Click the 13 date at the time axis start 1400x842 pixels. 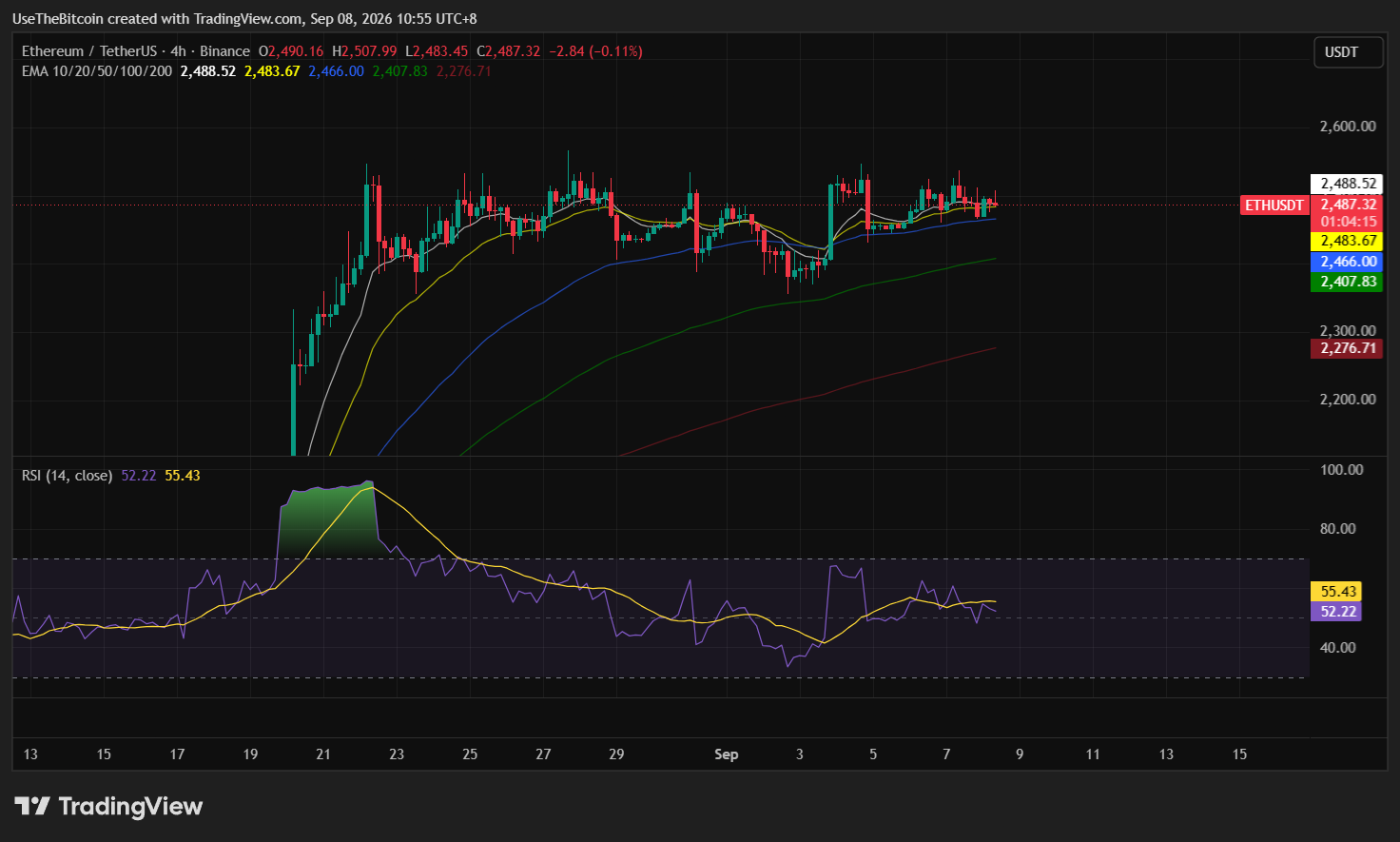(x=30, y=754)
